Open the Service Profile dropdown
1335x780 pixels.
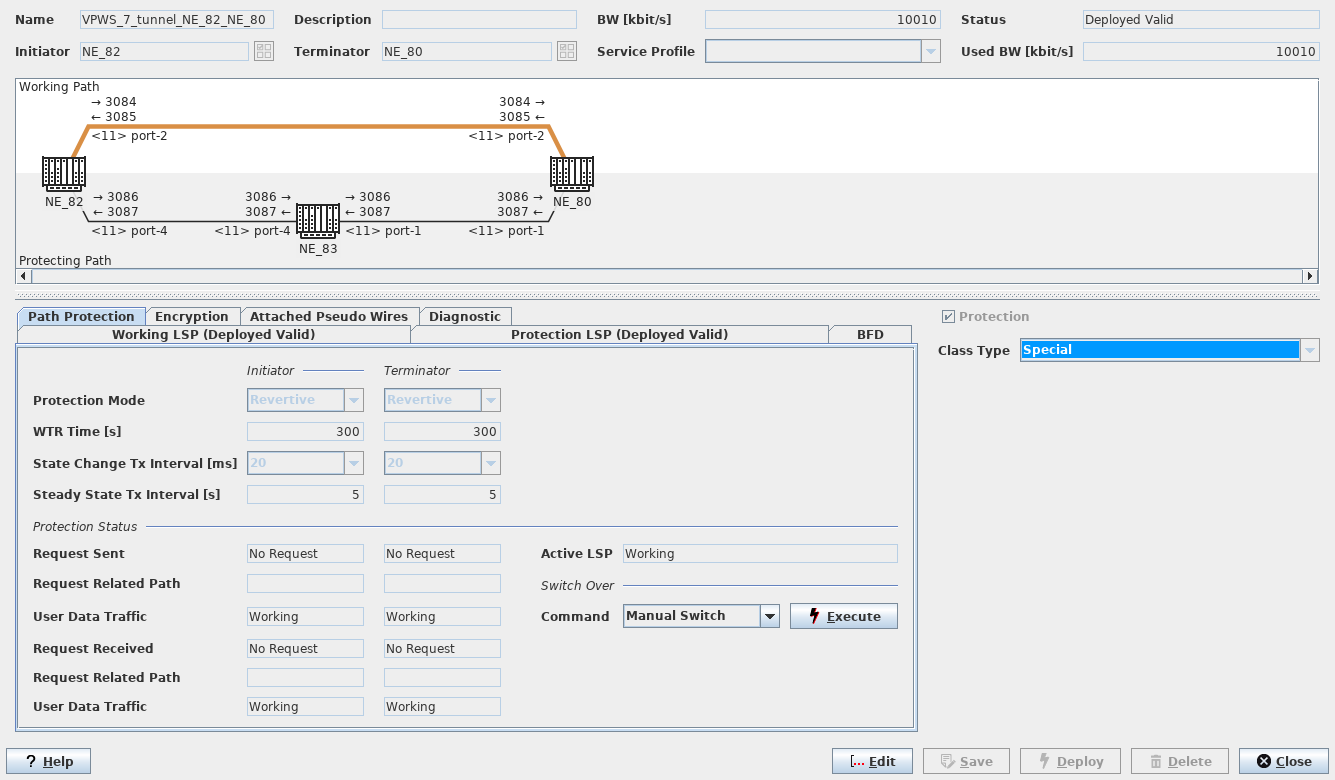tap(930, 51)
